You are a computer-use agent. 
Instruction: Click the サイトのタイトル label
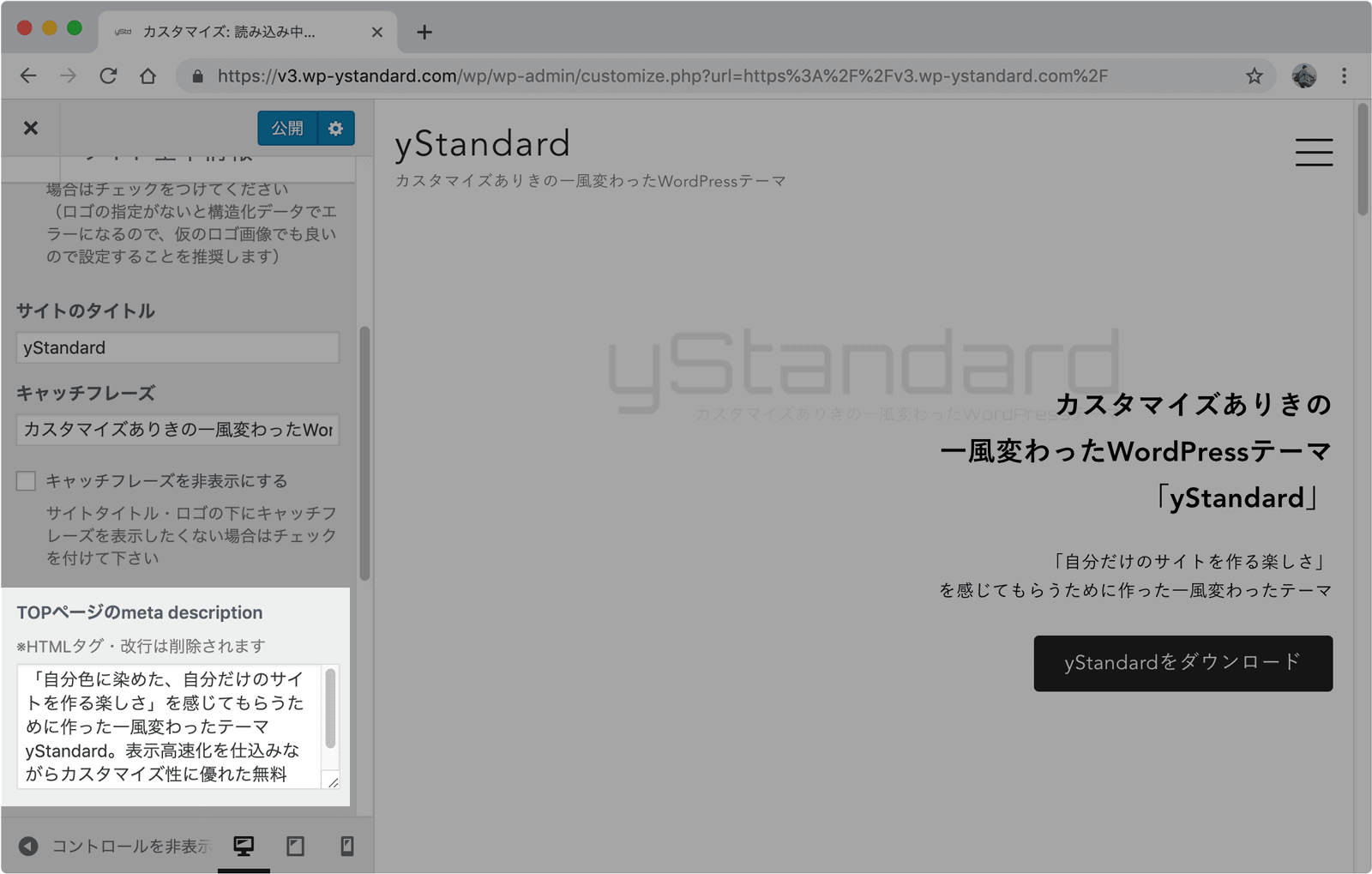coord(86,310)
